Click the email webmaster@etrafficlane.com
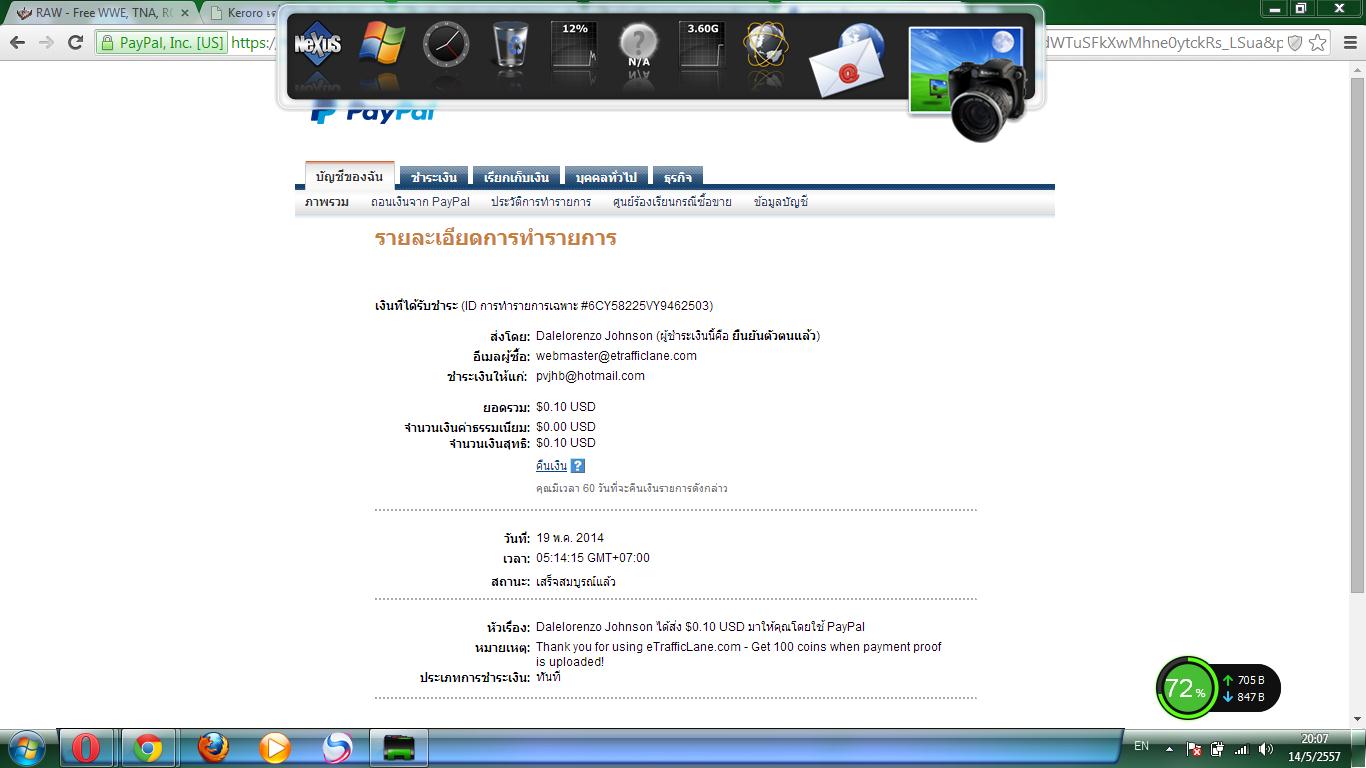The width and height of the screenshot is (1366, 768). tap(616, 356)
